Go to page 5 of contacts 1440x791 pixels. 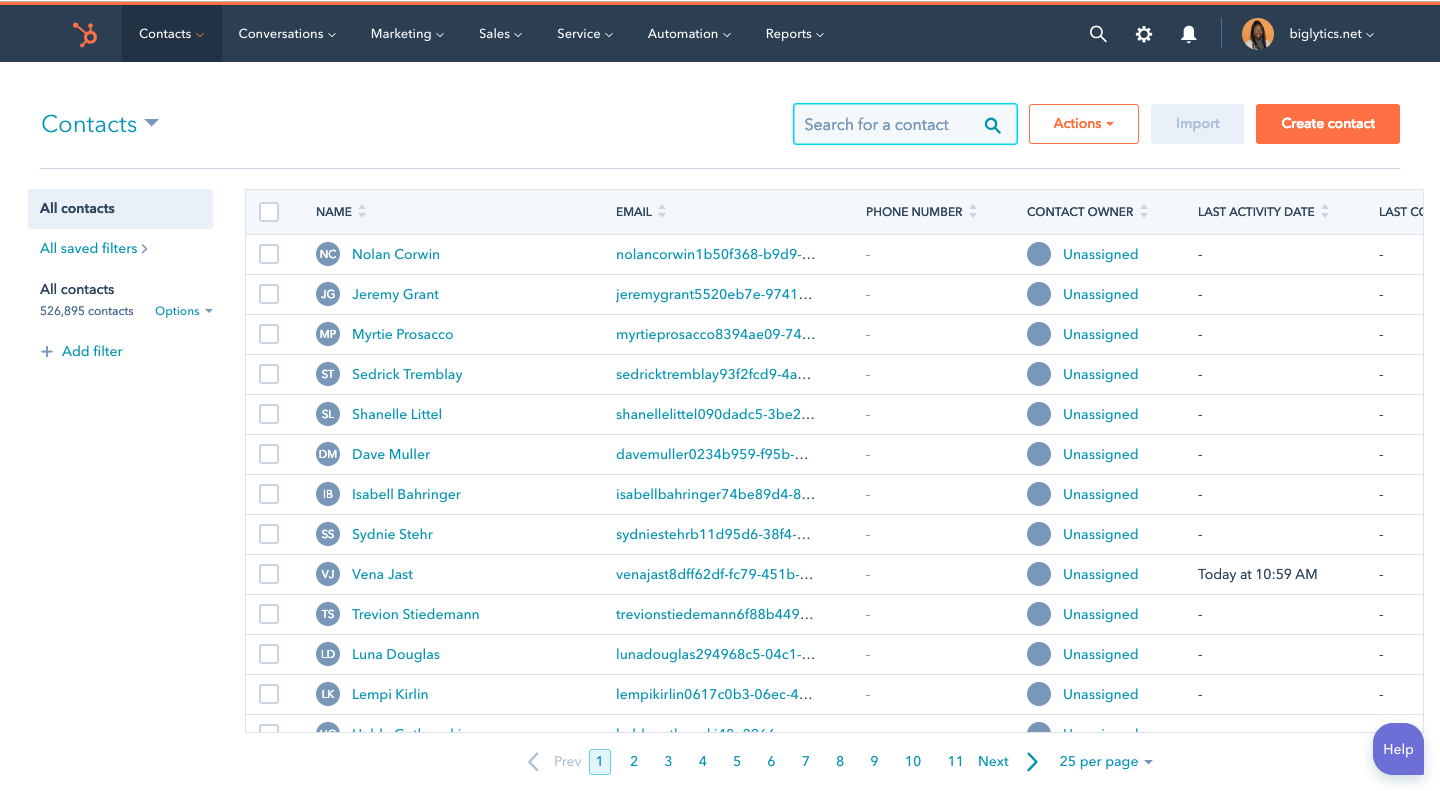click(x=737, y=761)
